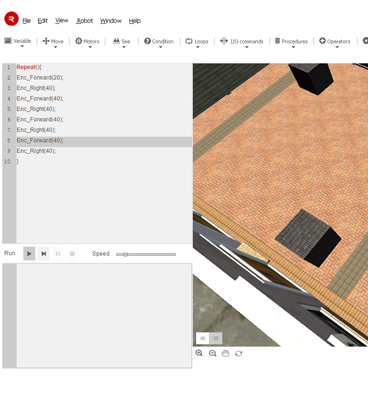
Task: Expand the Loops dropdown arrow
Action: point(197,47)
